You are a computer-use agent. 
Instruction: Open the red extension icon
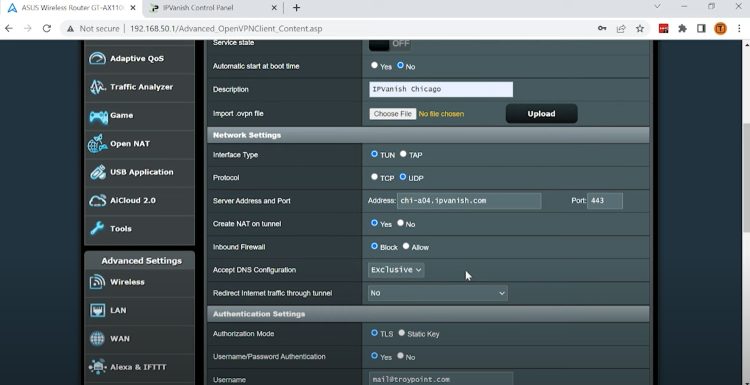(x=663, y=29)
